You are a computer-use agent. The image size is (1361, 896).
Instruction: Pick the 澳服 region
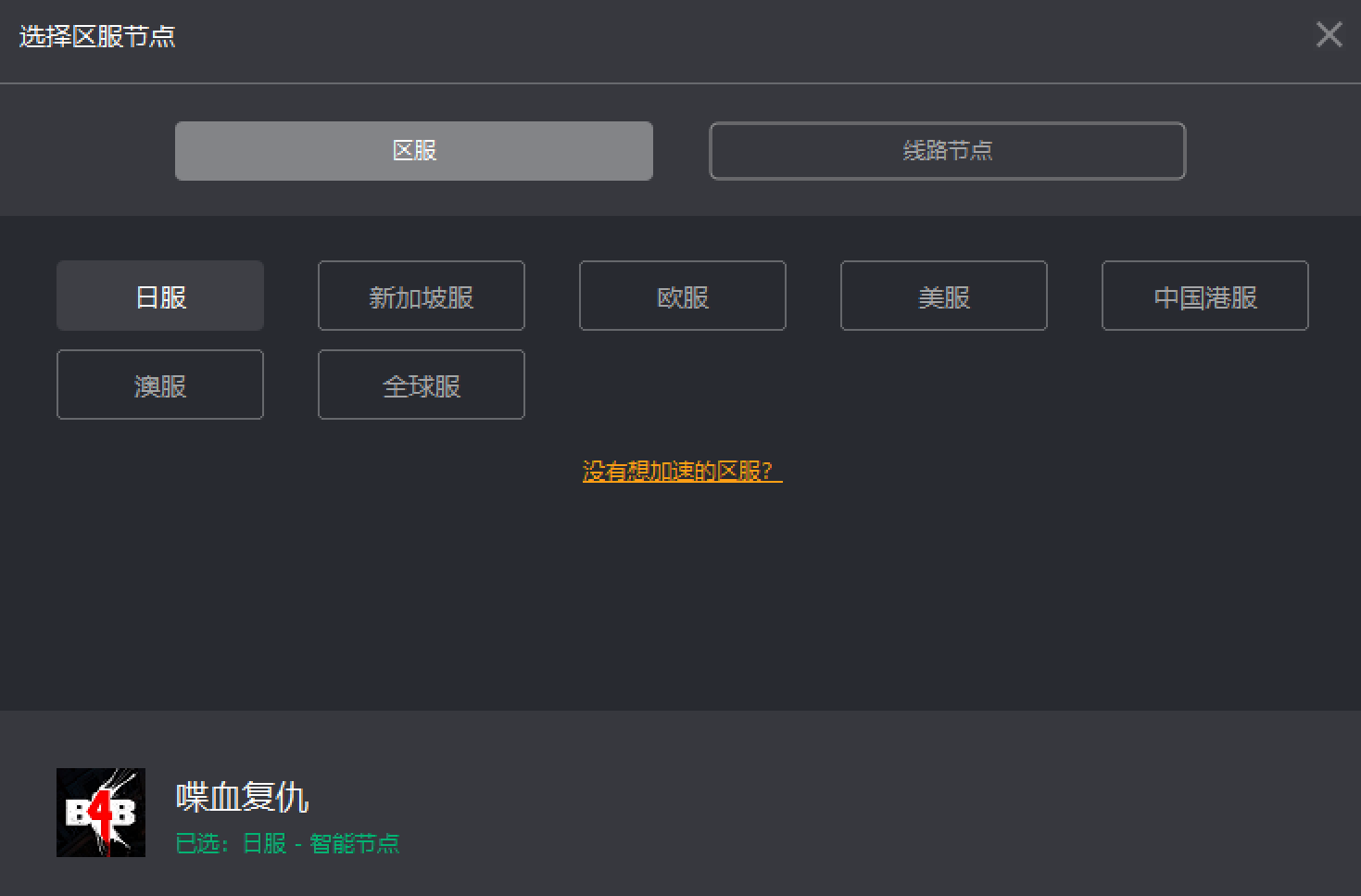[160, 385]
